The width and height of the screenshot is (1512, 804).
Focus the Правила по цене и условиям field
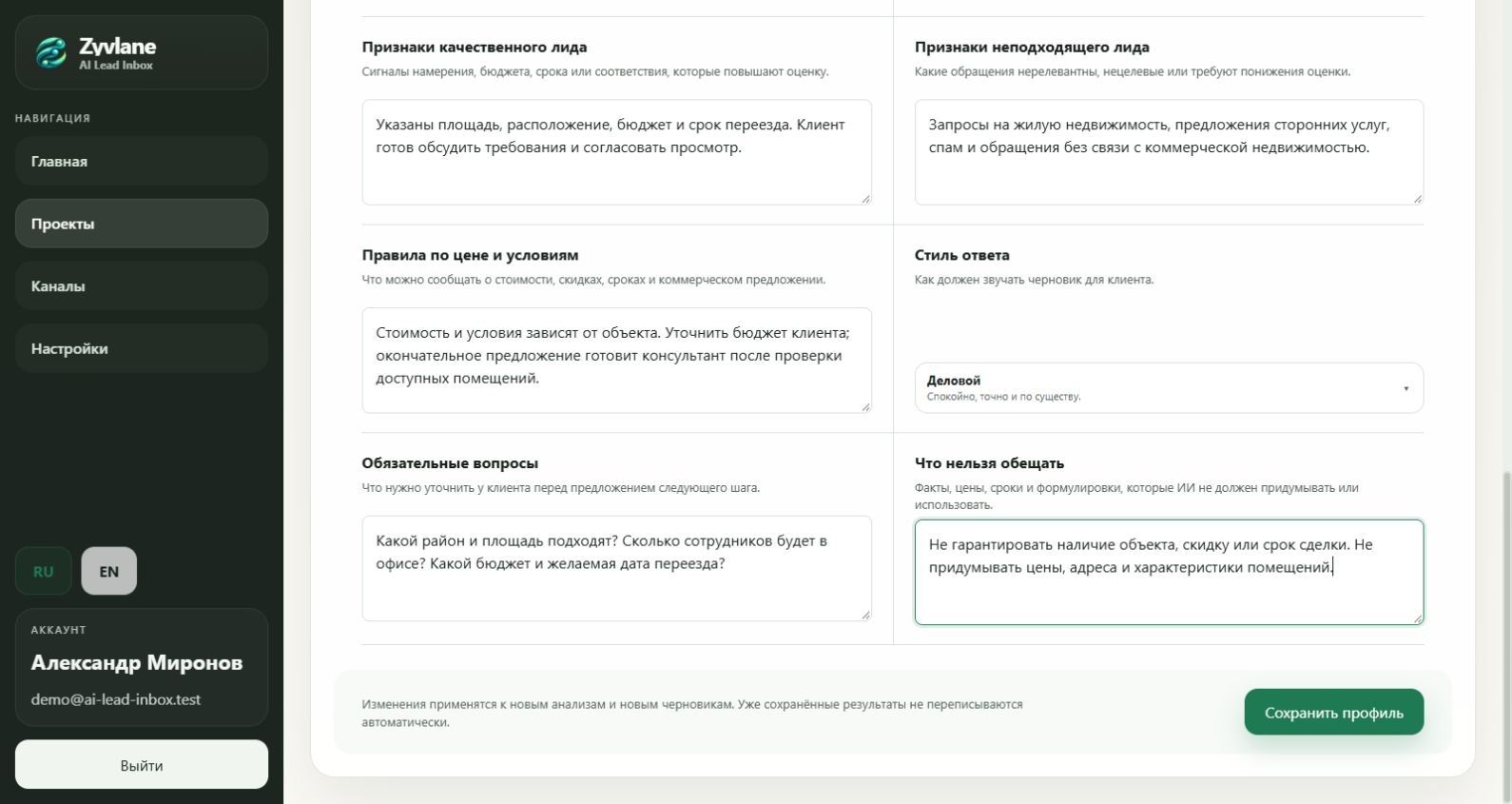point(616,360)
